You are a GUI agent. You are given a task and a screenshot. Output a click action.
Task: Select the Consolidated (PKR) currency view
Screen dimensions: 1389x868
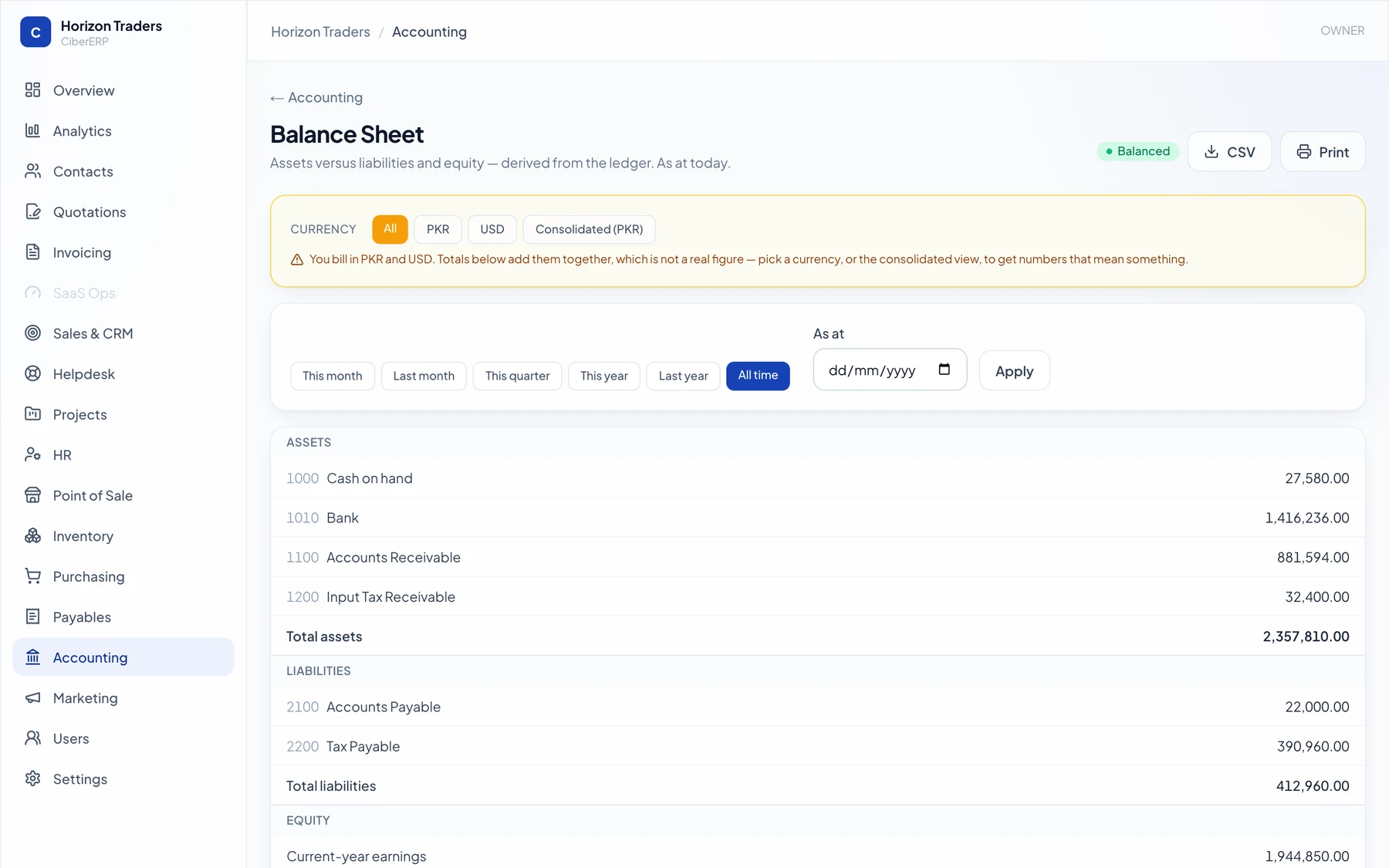point(589,229)
